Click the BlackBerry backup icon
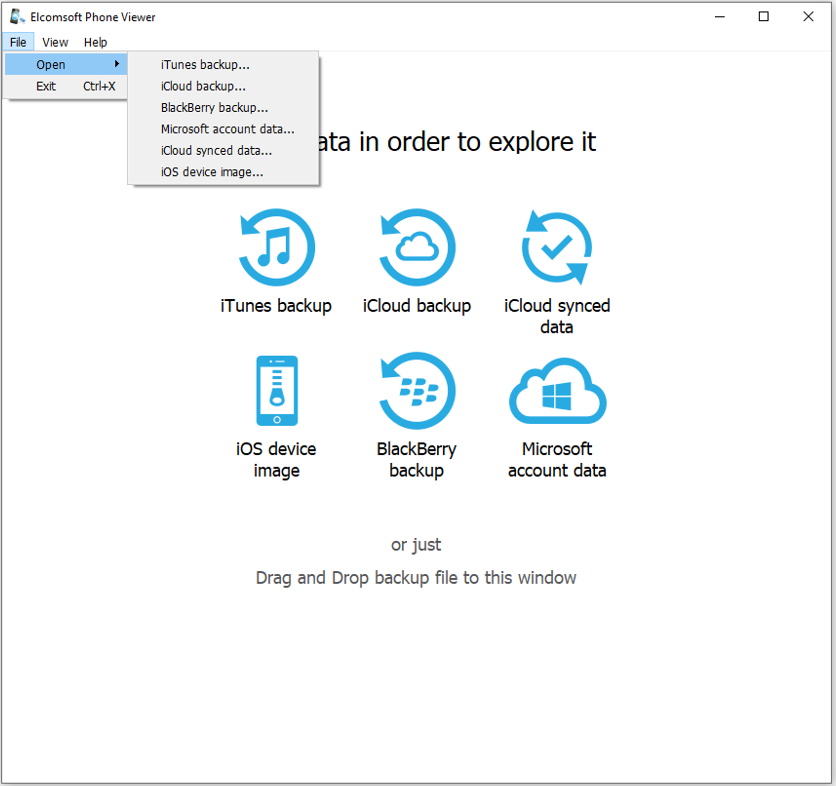 pyautogui.click(x=417, y=391)
